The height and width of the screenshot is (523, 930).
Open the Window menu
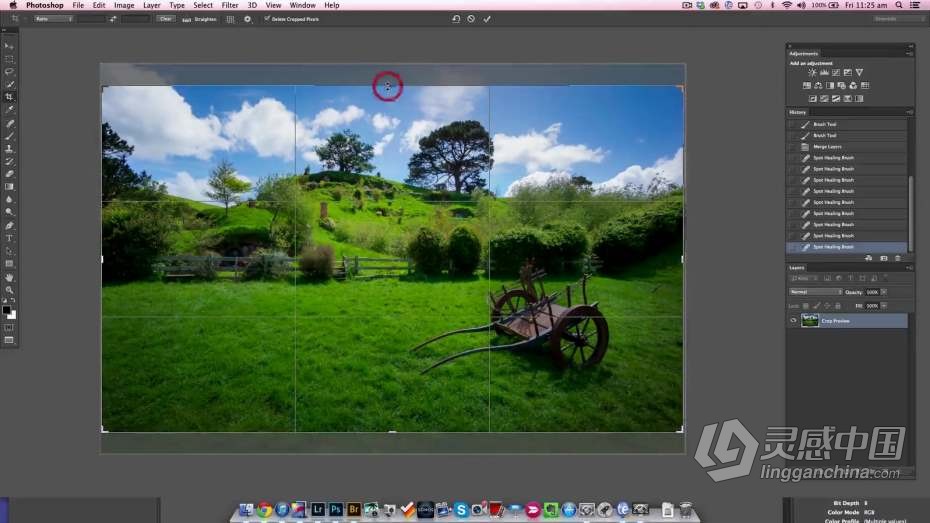click(302, 5)
